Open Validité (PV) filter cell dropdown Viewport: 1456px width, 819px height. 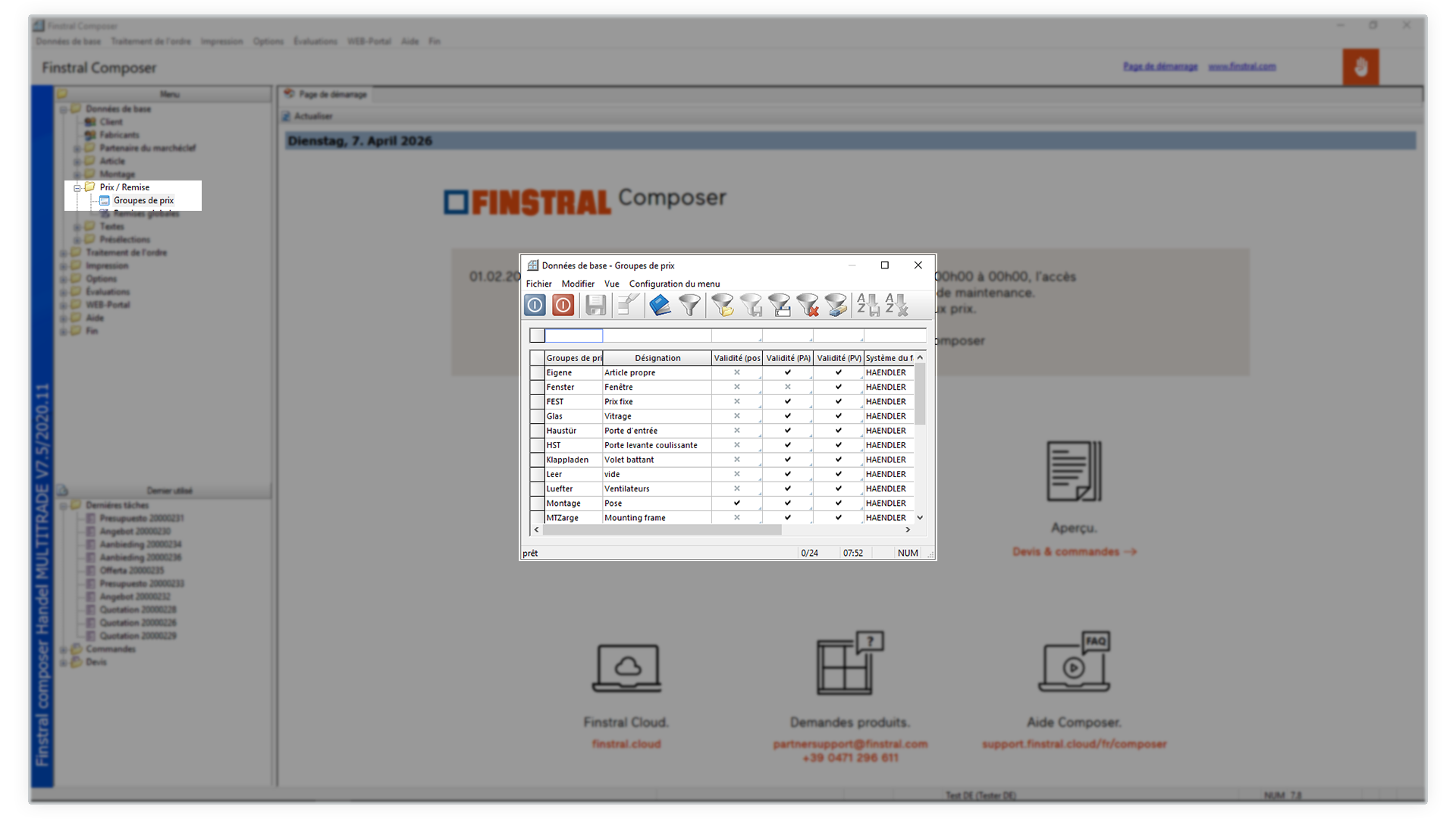click(861, 339)
